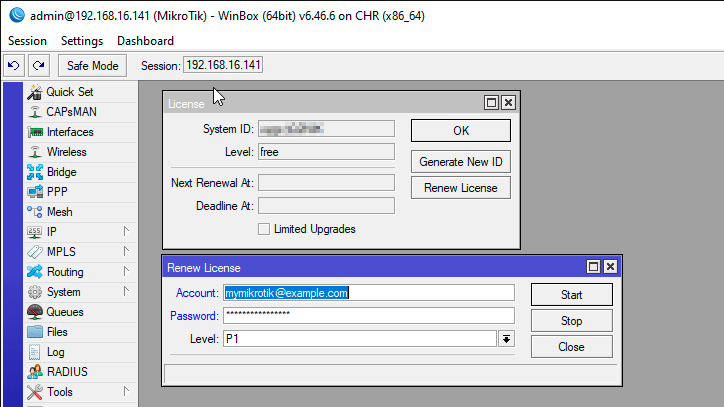Close the License window
This screenshot has width=724, height=407.
(x=508, y=103)
